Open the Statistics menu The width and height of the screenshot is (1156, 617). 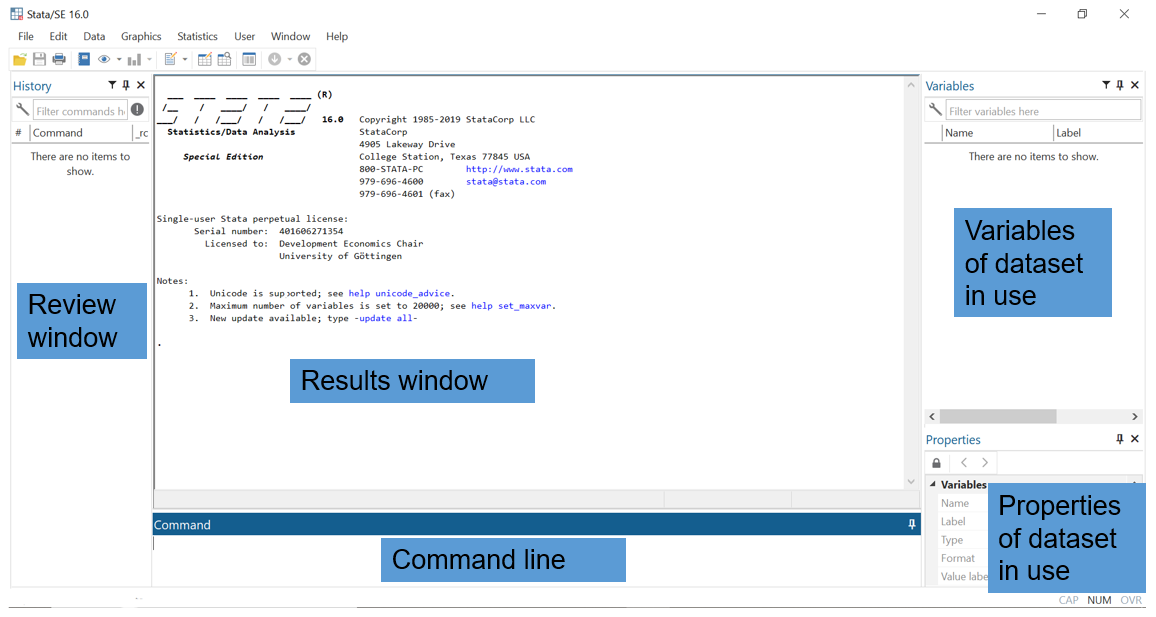pyautogui.click(x=197, y=36)
